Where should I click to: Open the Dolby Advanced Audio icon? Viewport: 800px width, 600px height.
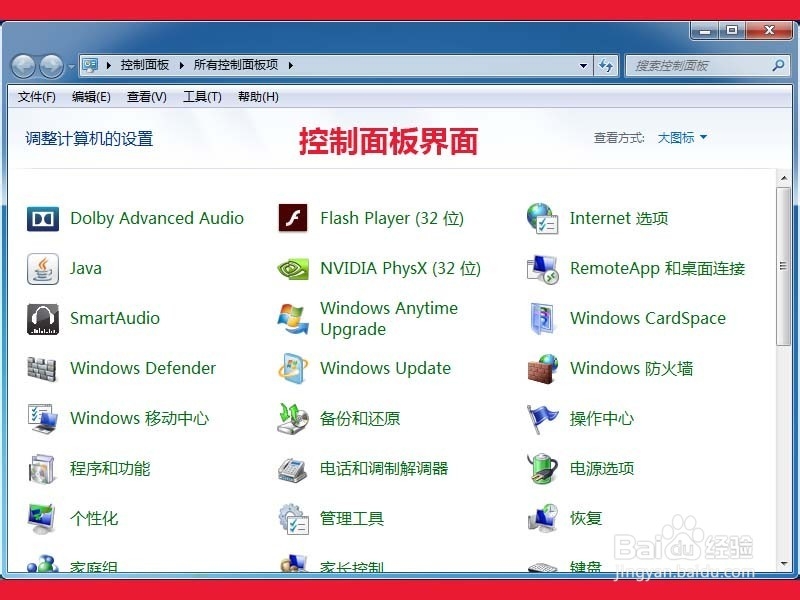tap(43, 218)
